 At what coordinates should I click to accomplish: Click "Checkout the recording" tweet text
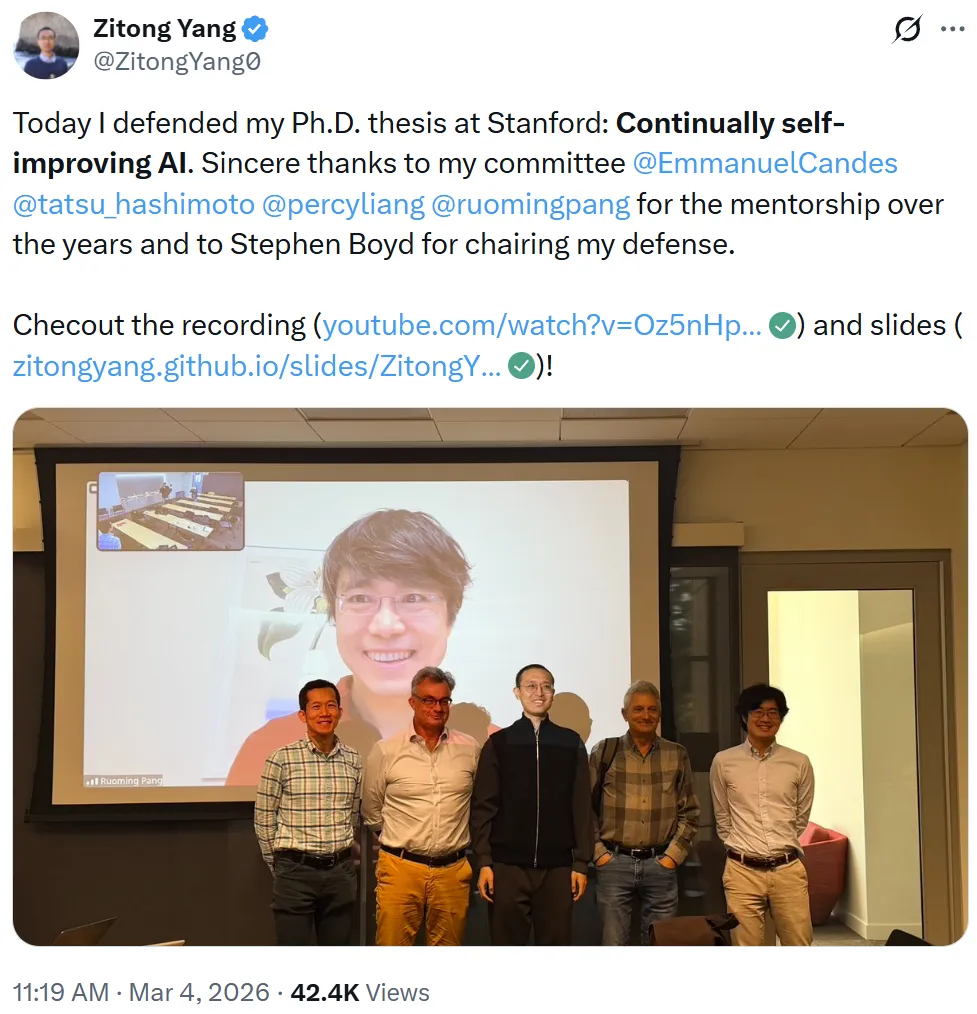pos(160,325)
